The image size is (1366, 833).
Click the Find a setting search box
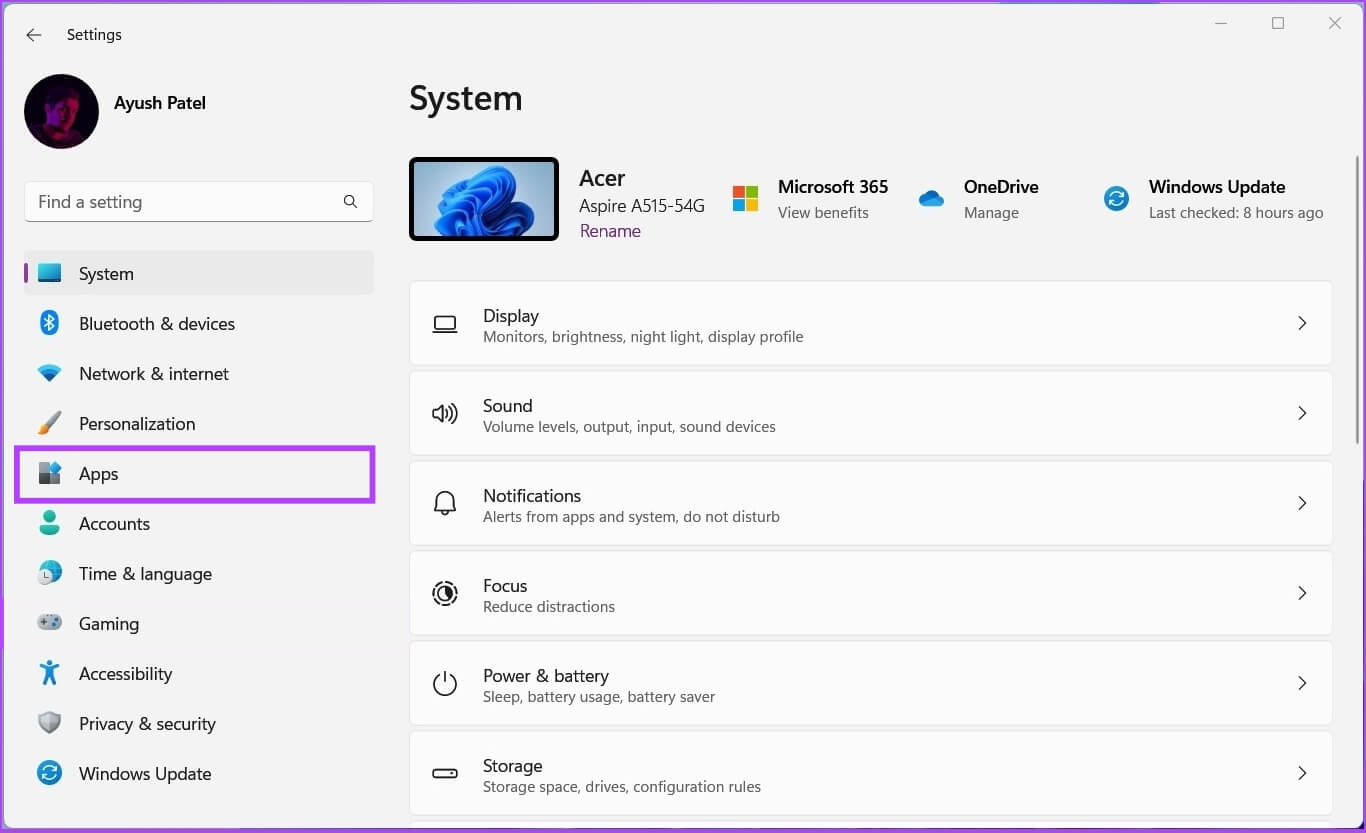click(x=185, y=202)
